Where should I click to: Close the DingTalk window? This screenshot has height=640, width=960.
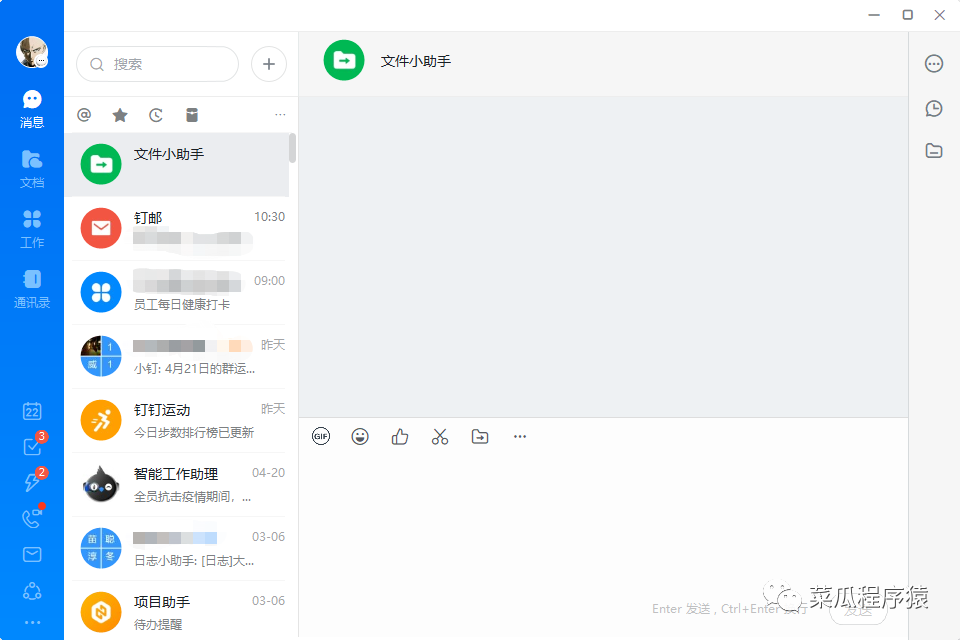point(940,15)
